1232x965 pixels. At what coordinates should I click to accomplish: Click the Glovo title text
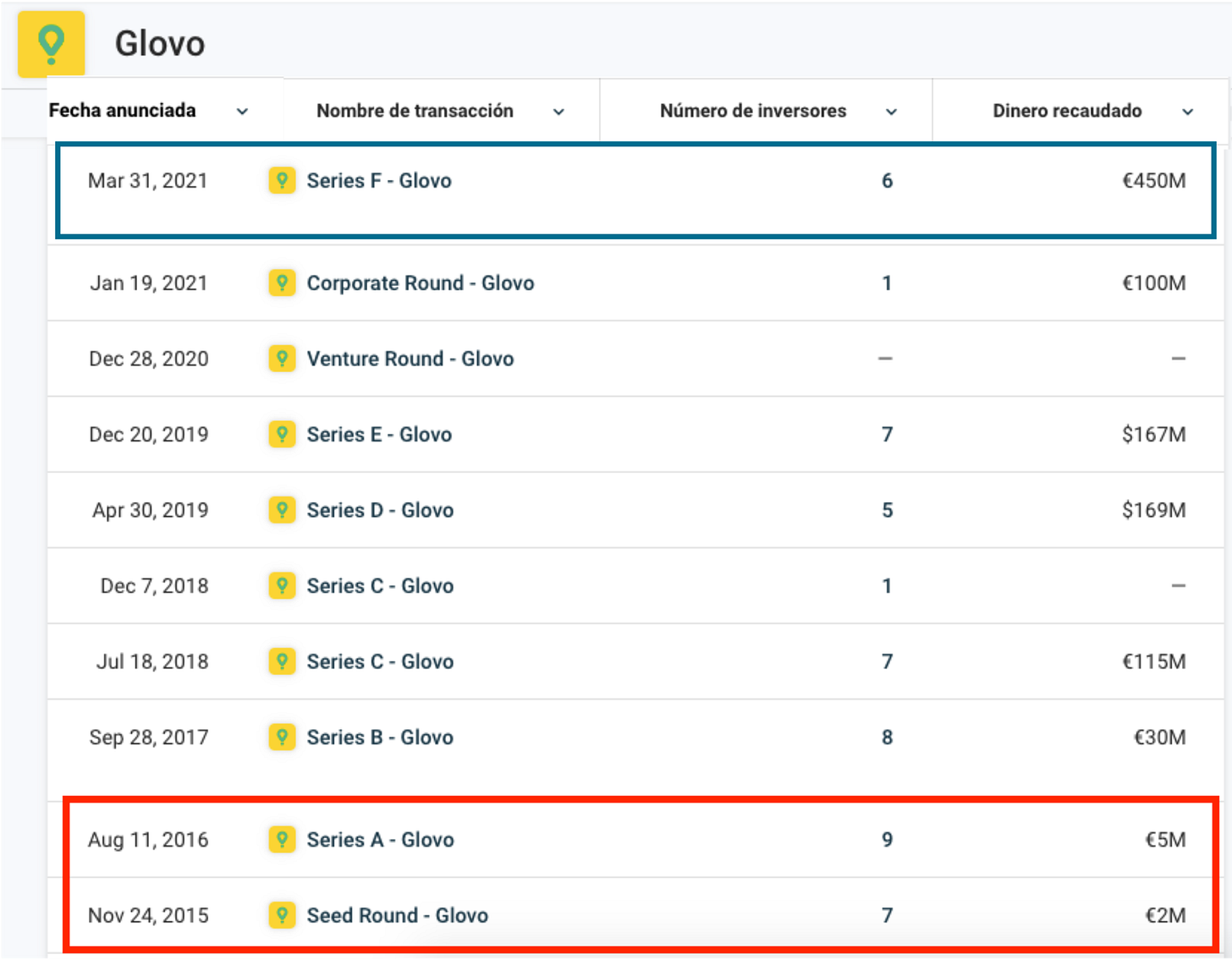coord(160,43)
